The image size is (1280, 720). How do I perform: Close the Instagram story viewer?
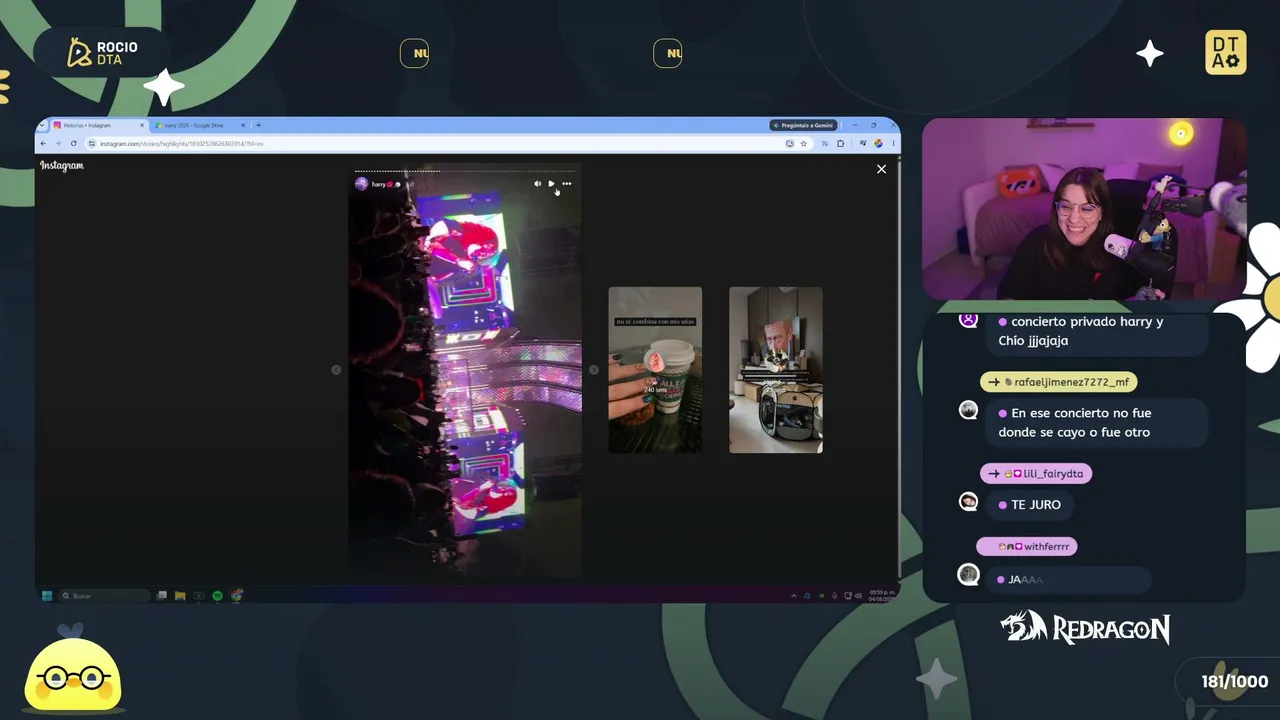[x=881, y=169]
